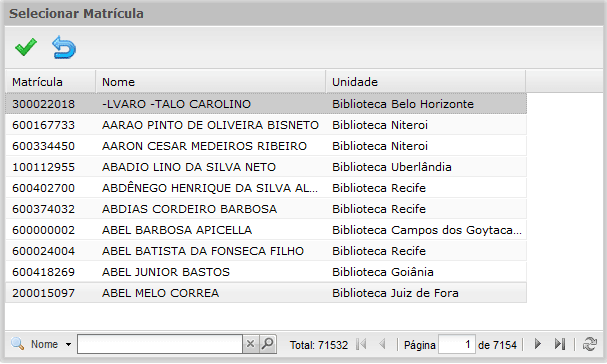Refresh the list with the reload icon

[590, 344]
